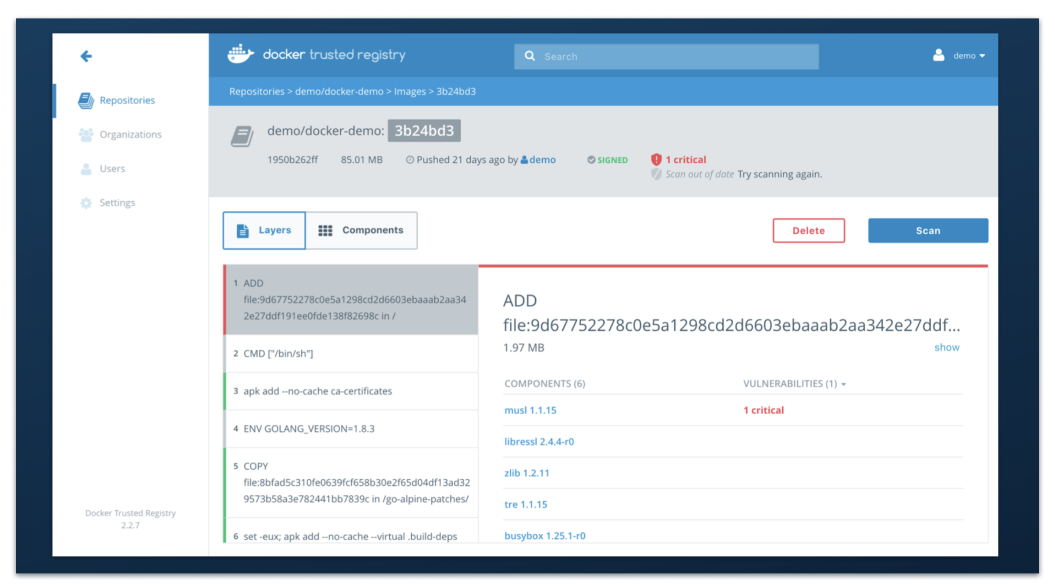Click the back arrow icon in the sidebar
Image resolution: width=1055 pixels, height=586 pixels.
86,56
